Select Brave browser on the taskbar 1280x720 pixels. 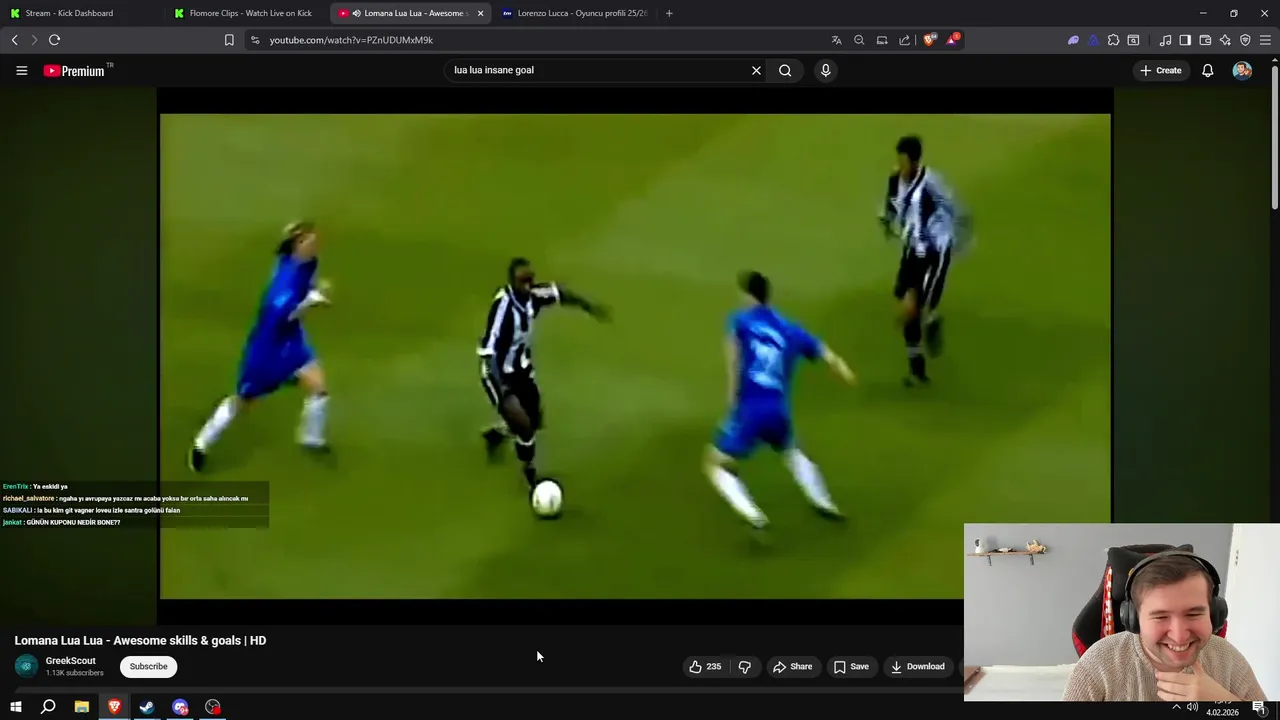[x=114, y=707]
